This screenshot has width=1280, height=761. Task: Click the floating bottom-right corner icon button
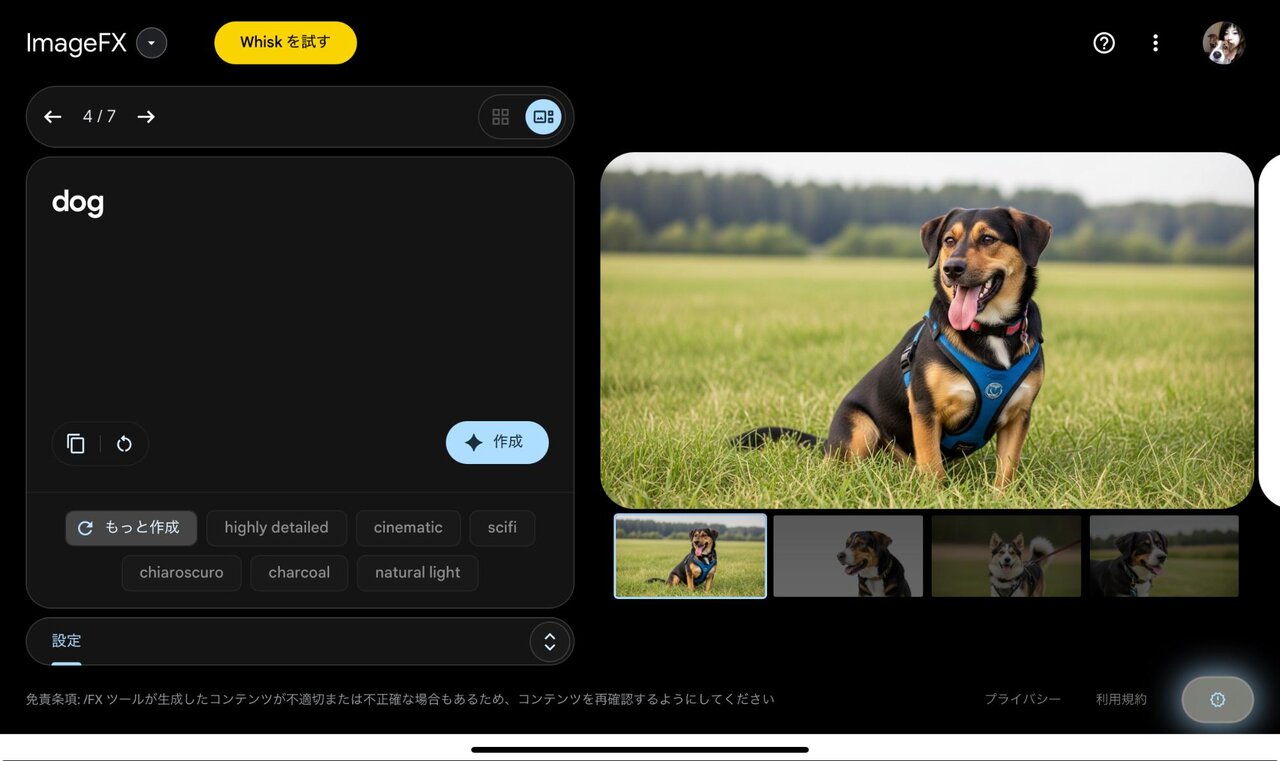tap(1217, 700)
